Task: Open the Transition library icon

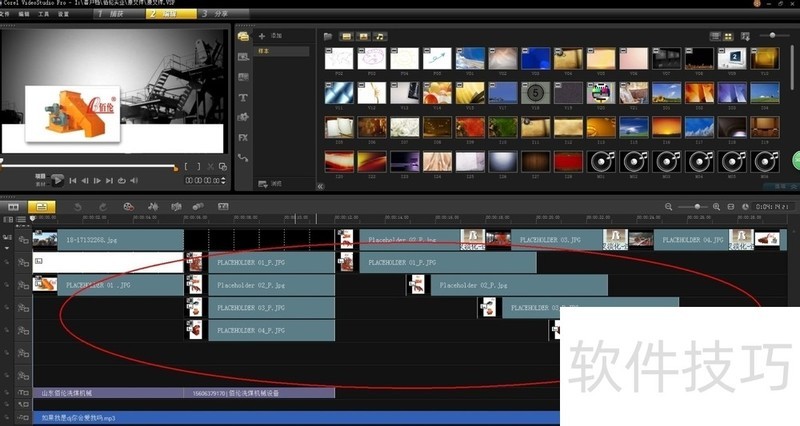Action: click(243, 77)
